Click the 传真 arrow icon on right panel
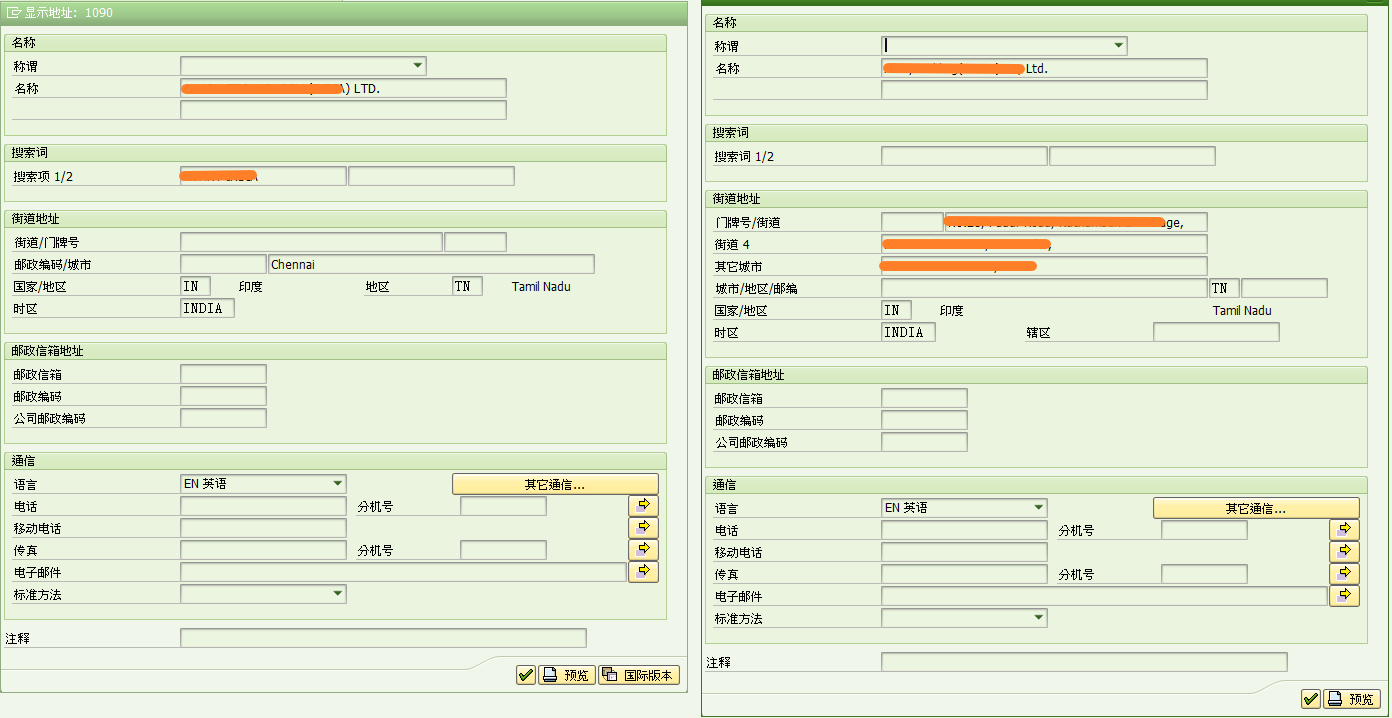This screenshot has width=1392, height=718. pos(1344,573)
